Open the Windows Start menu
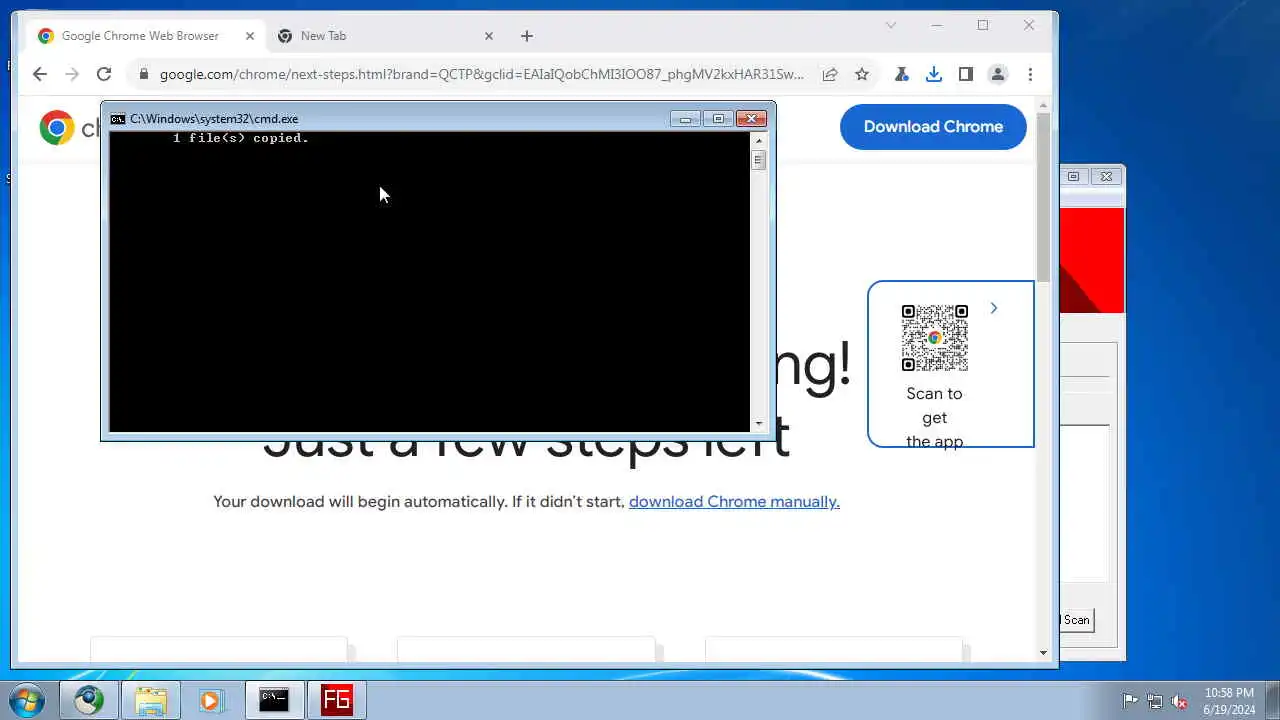 pyautogui.click(x=27, y=700)
